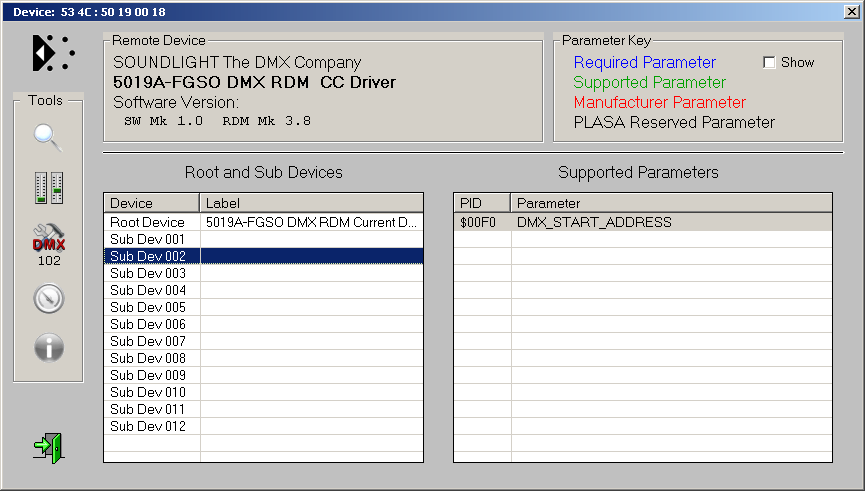This screenshot has width=865, height=491.
Task: Click the Required Parameter blue legend text
Action: coord(644,63)
